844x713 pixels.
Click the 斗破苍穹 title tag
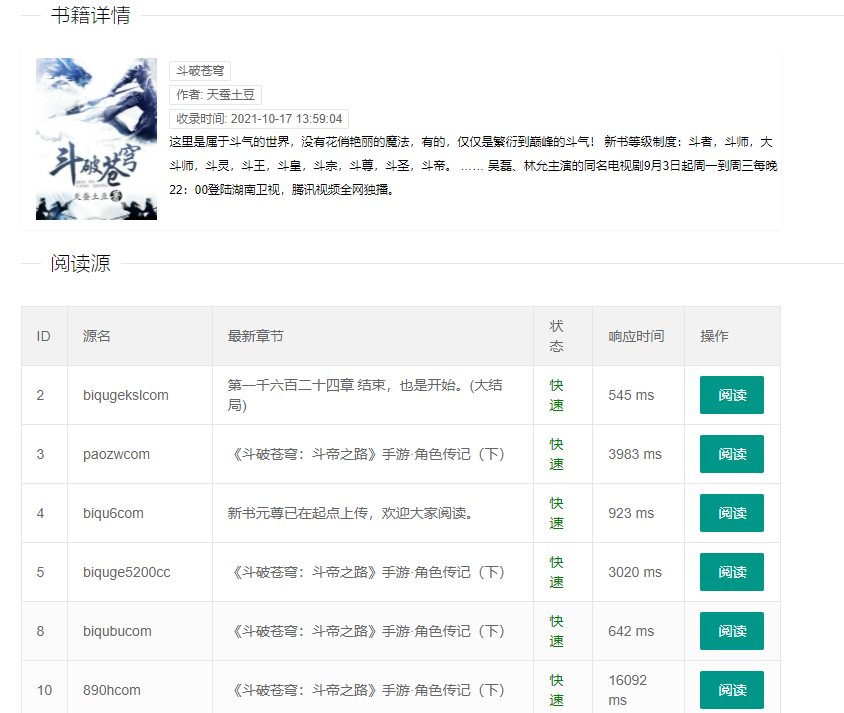pyautogui.click(x=200, y=71)
